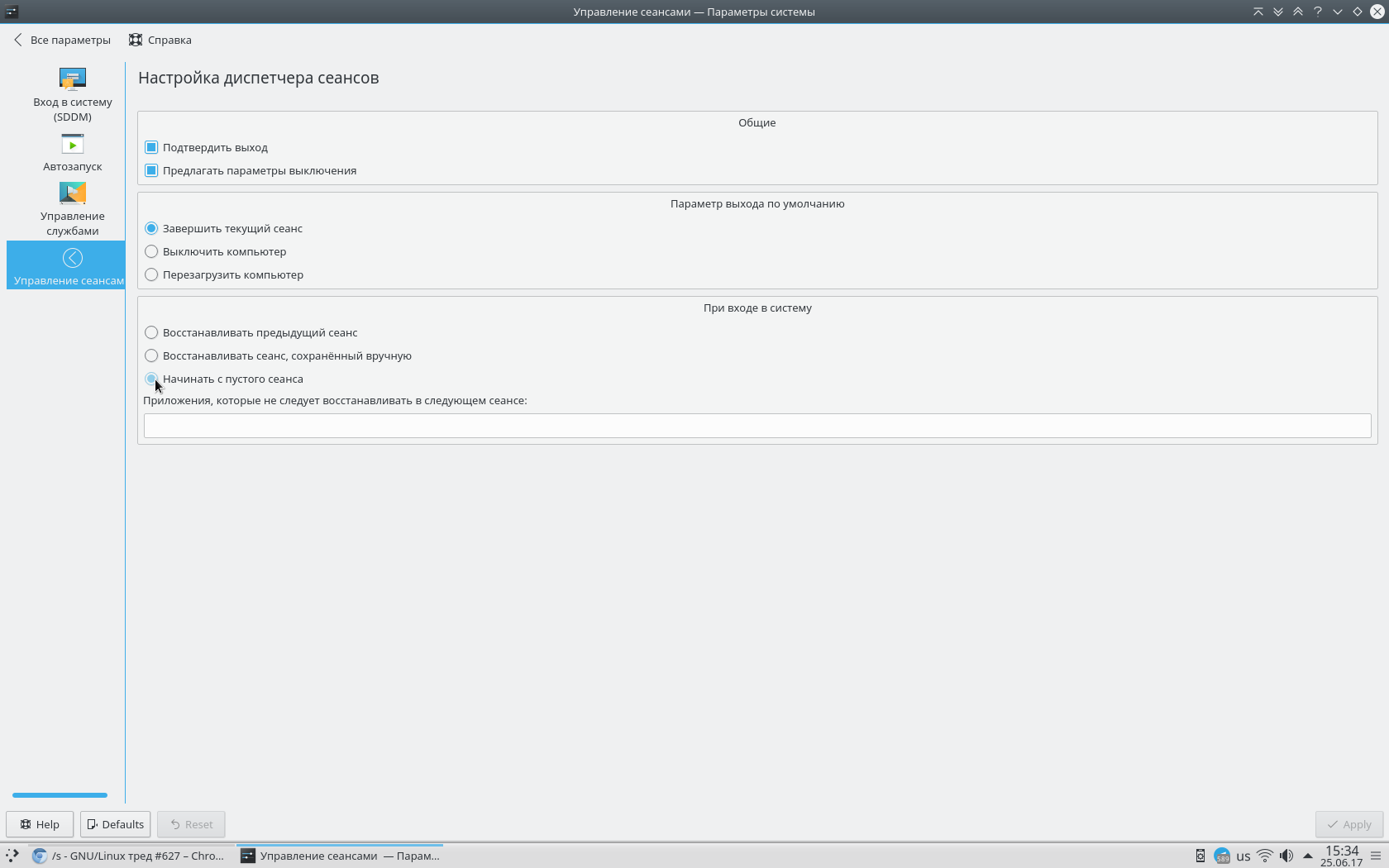Open the volume control tray icon
The image size is (1389, 868).
click(x=1286, y=856)
